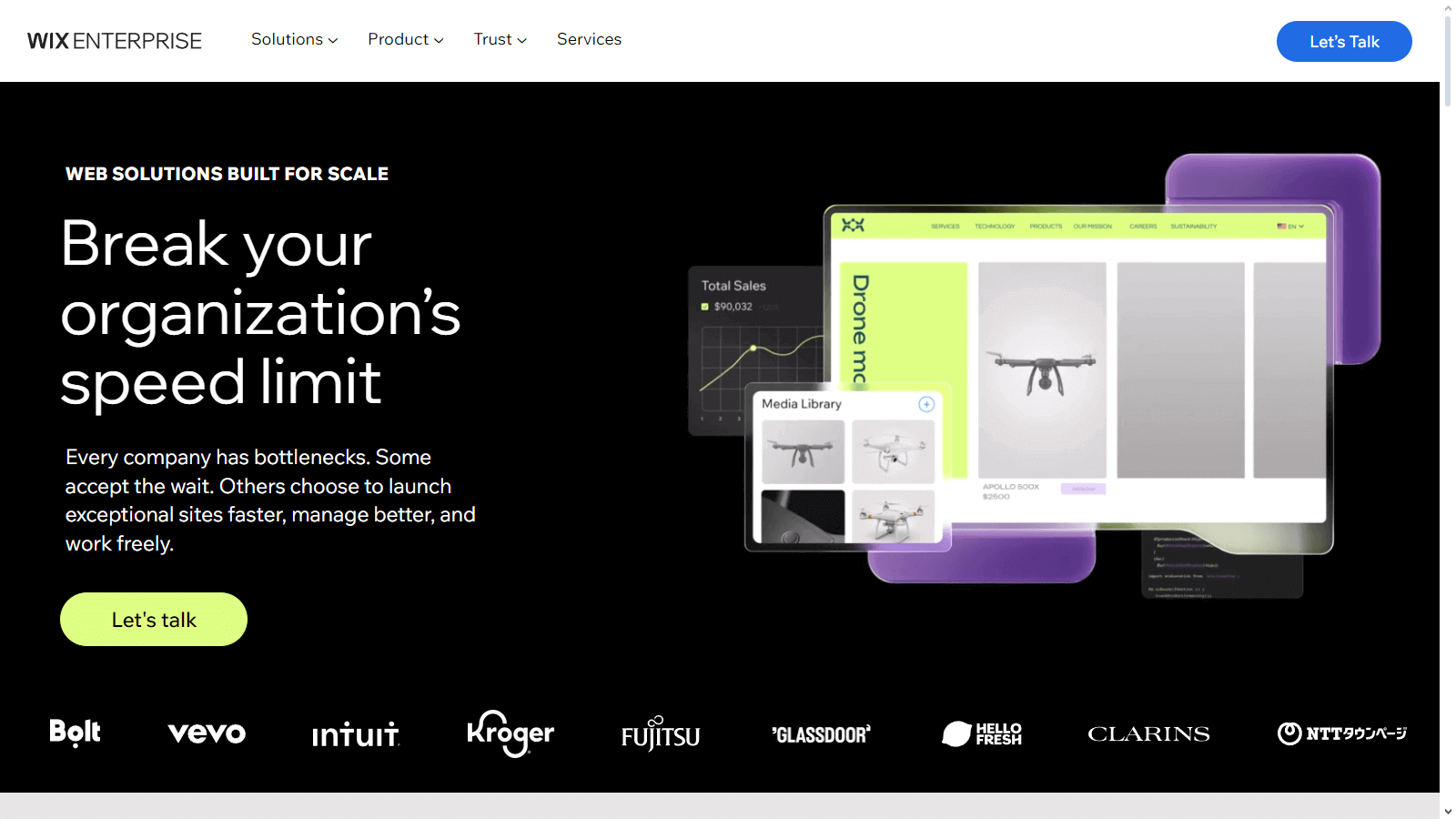The image size is (1456, 819).
Task: Click the Bolt logo
Action: [x=75, y=733]
